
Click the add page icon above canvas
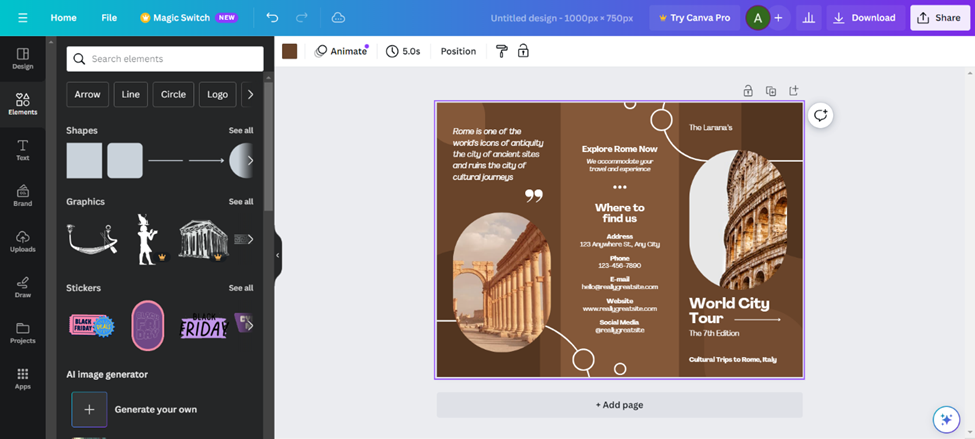tap(793, 91)
